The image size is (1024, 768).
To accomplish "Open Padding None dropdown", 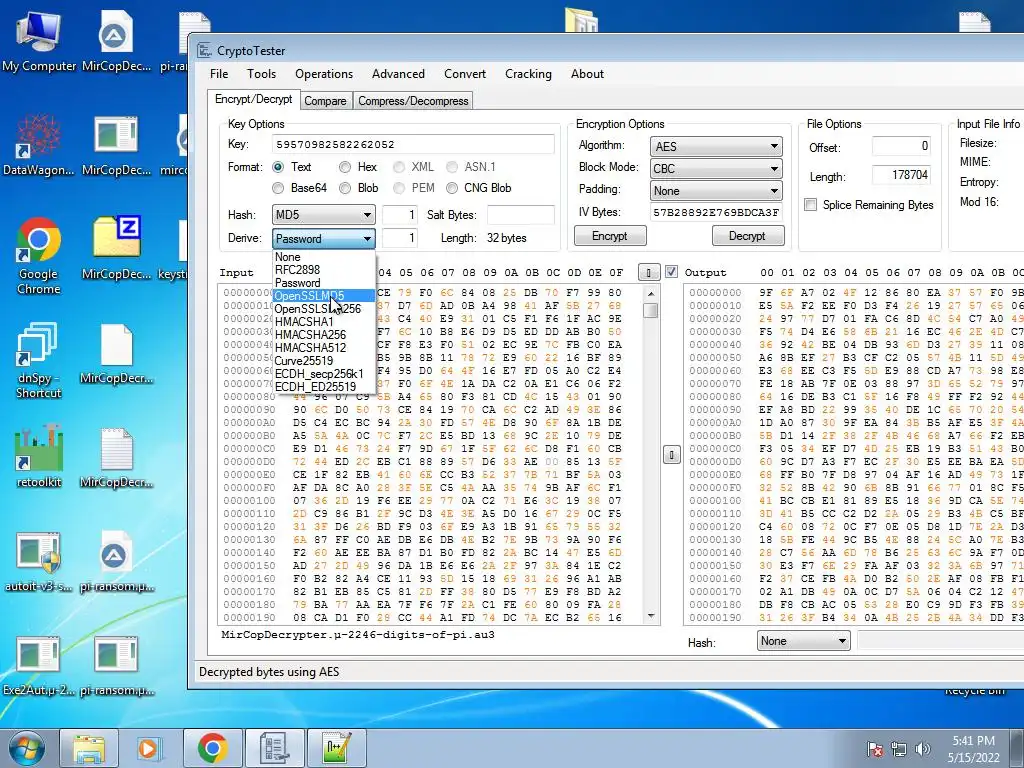I will (x=716, y=191).
